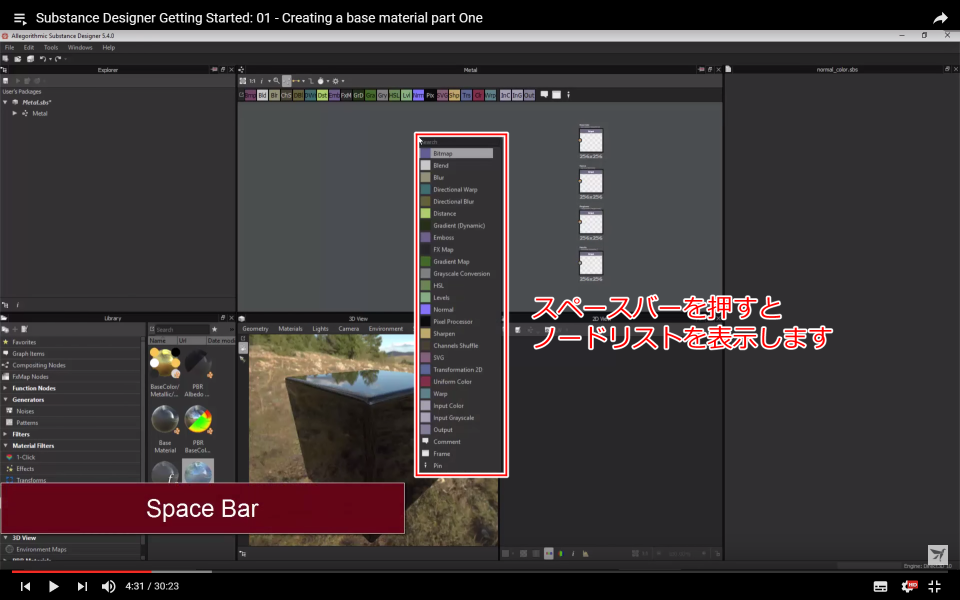
Task: Click the node list search field
Action: pyautogui.click(x=459, y=142)
